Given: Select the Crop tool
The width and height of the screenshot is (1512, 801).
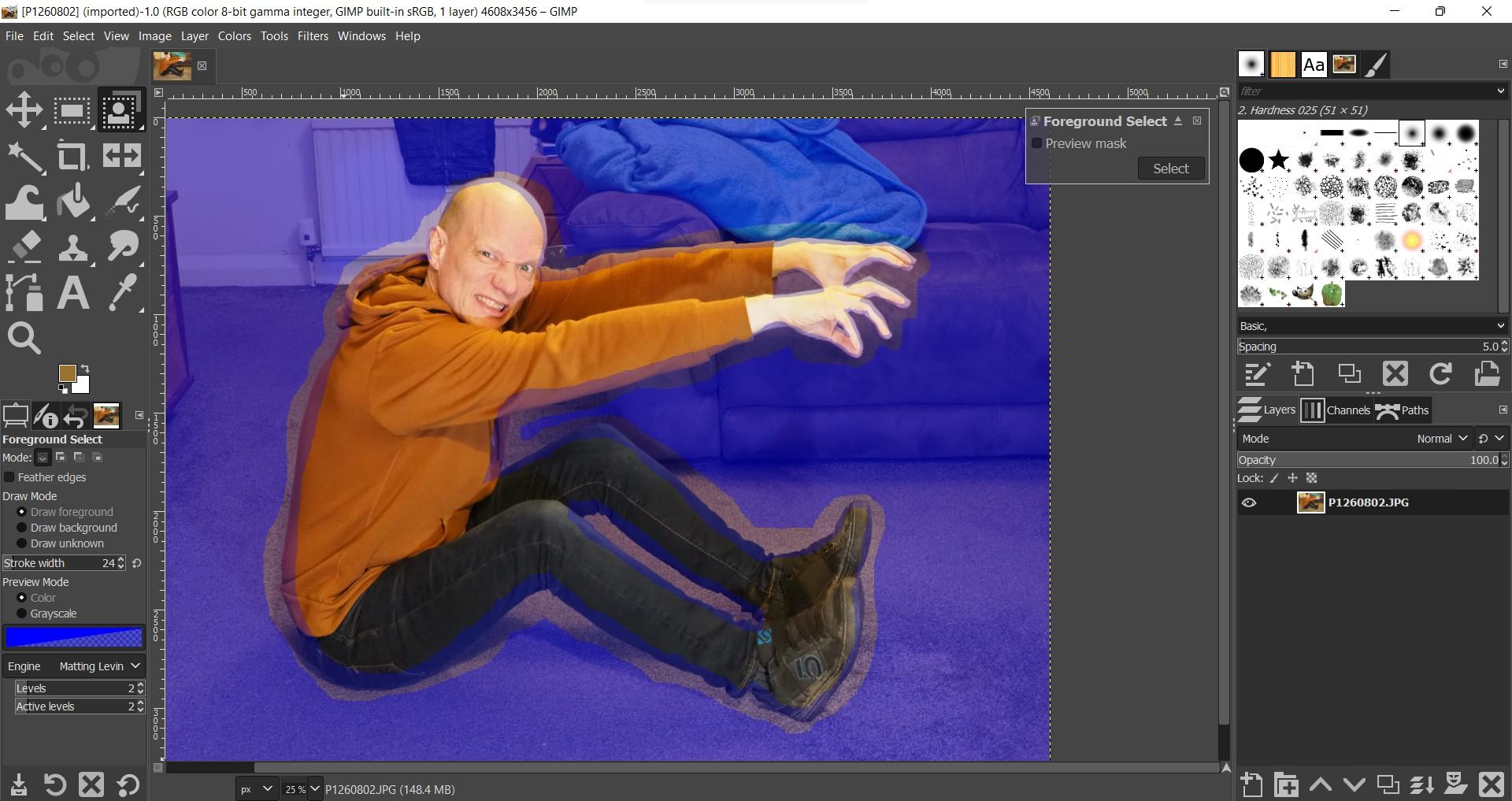Looking at the screenshot, I should [72, 156].
